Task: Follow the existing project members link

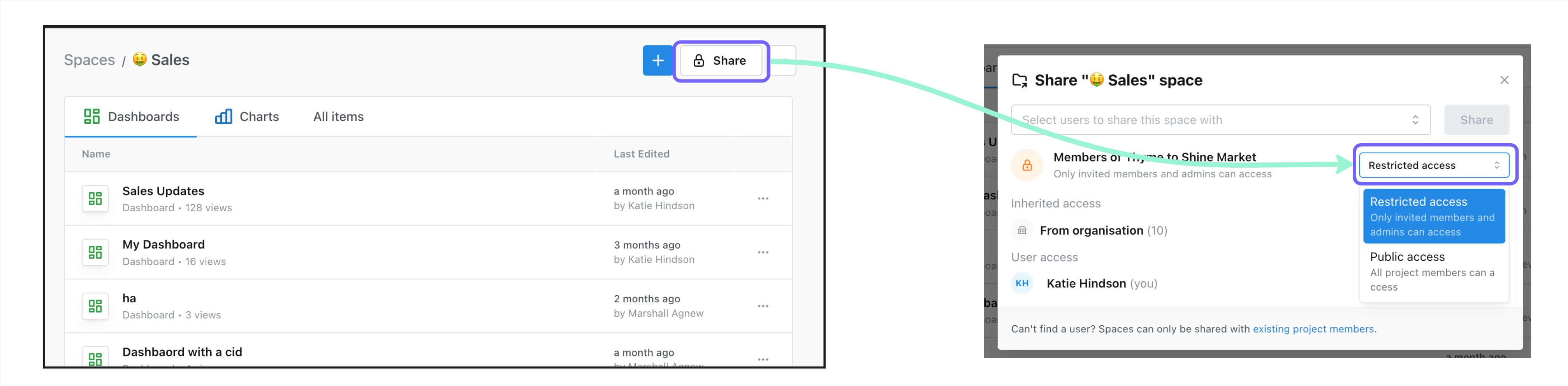Action: pos(1313,329)
